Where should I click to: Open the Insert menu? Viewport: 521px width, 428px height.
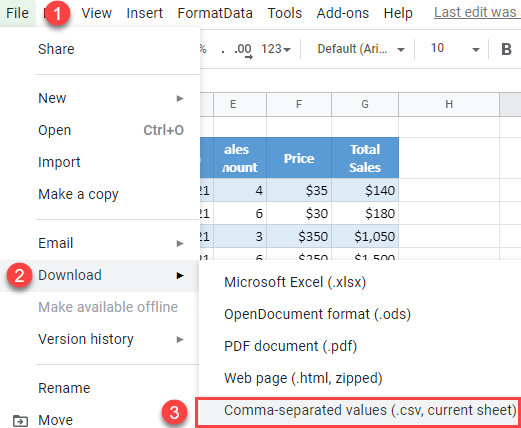click(145, 13)
